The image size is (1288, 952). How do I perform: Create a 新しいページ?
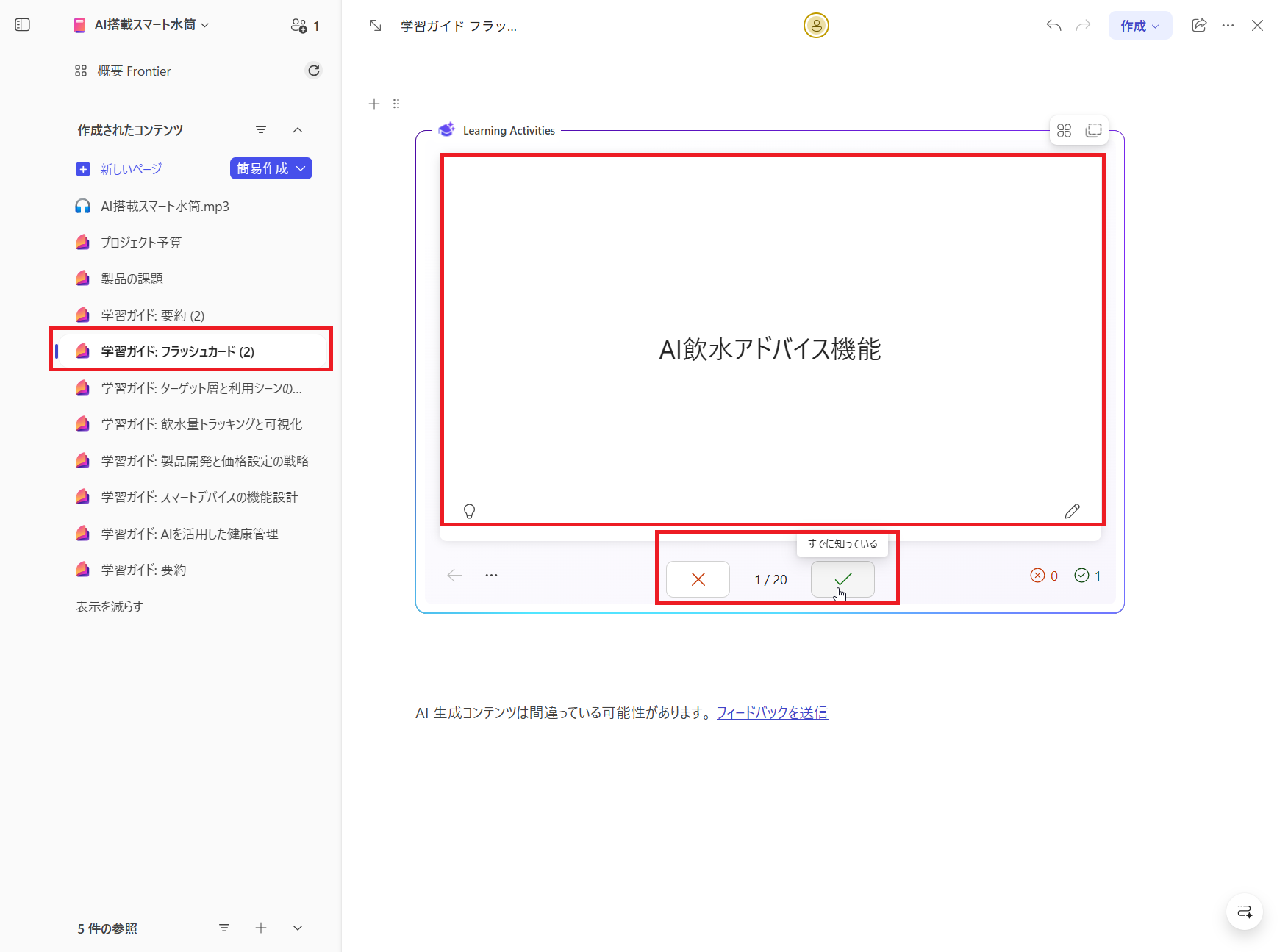[x=129, y=168]
